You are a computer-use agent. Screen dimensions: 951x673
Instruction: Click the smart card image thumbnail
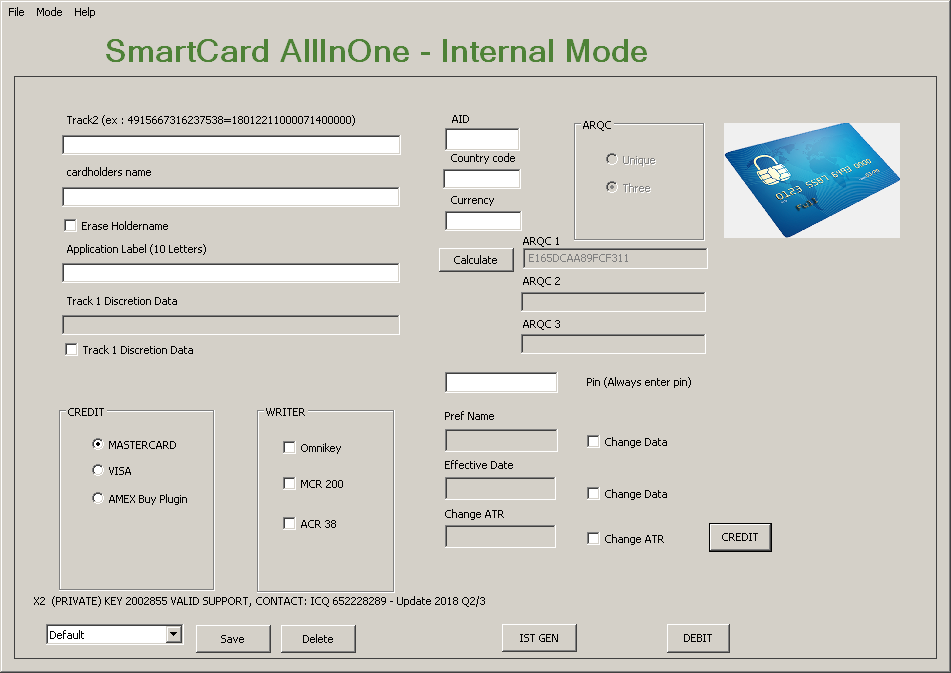811,180
